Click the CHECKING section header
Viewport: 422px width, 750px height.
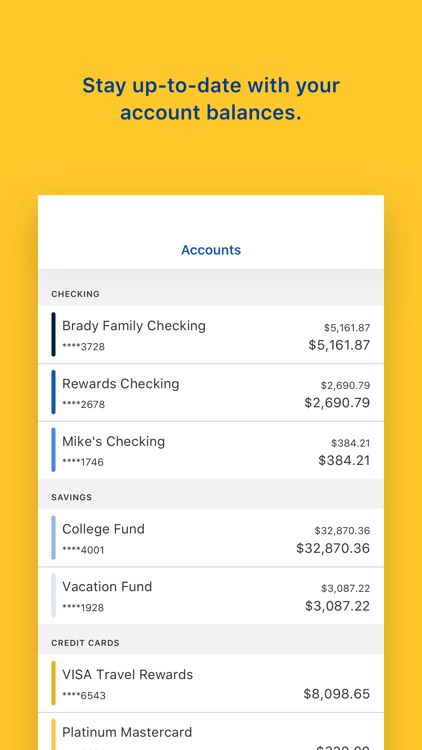(76, 294)
